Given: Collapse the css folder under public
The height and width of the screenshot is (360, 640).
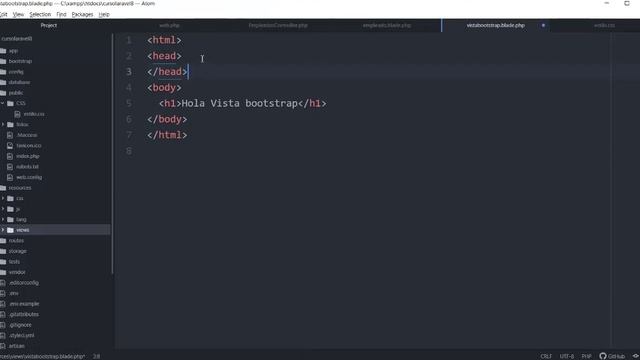Looking at the screenshot, I should click(x=3, y=104).
